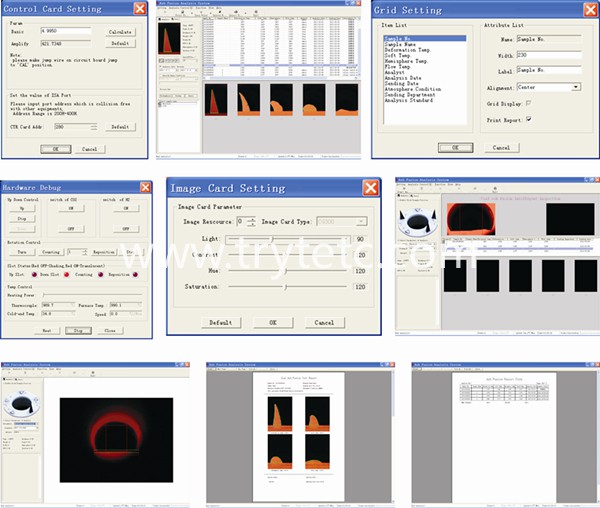This screenshot has height=508, width=600.
Task: Click the CTR Card Addr stepper arrows
Action: coord(94,127)
